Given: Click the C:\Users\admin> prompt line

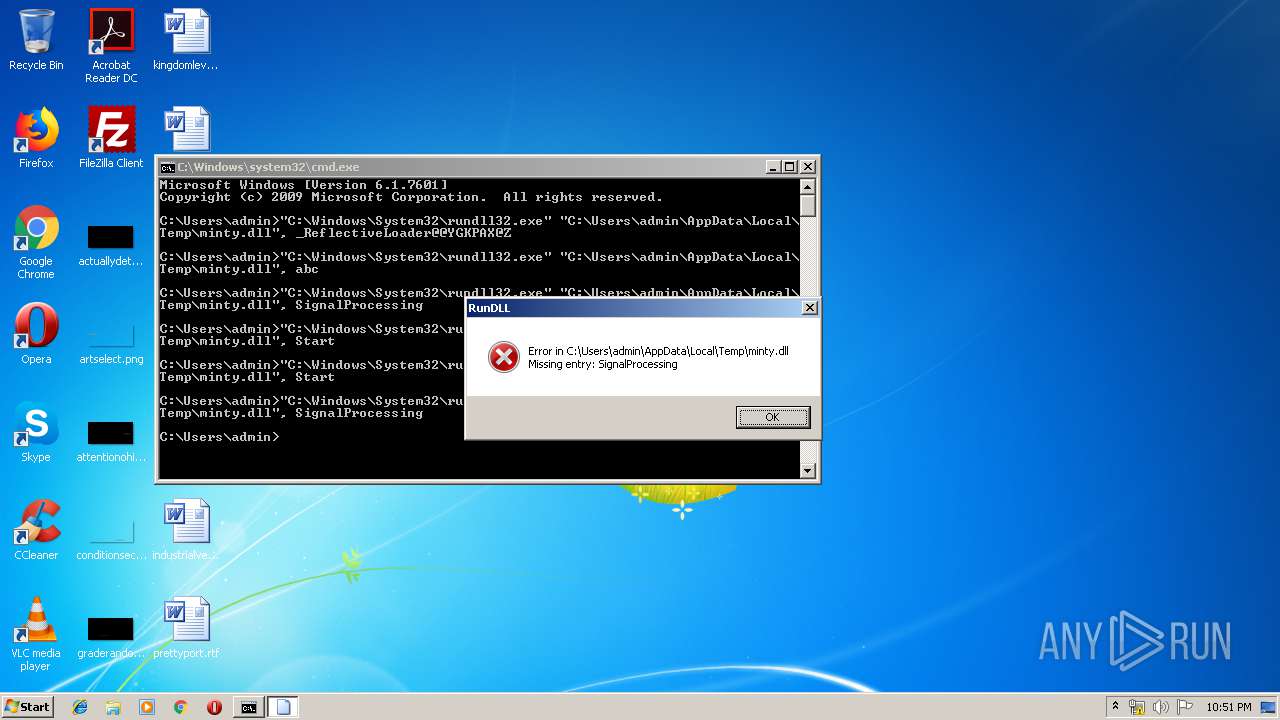Looking at the screenshot, I should [219, 437].
